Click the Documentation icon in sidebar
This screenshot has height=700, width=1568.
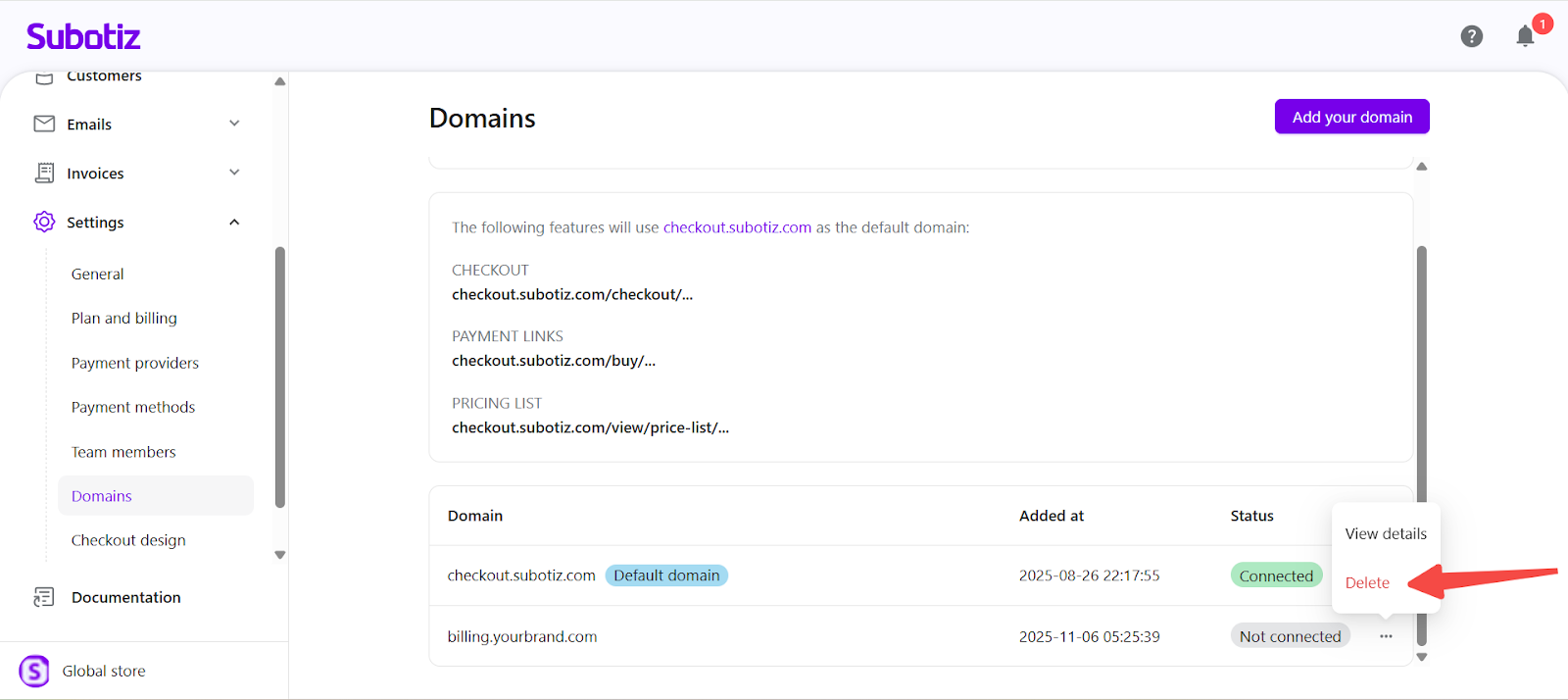click(x=44, y=597)
